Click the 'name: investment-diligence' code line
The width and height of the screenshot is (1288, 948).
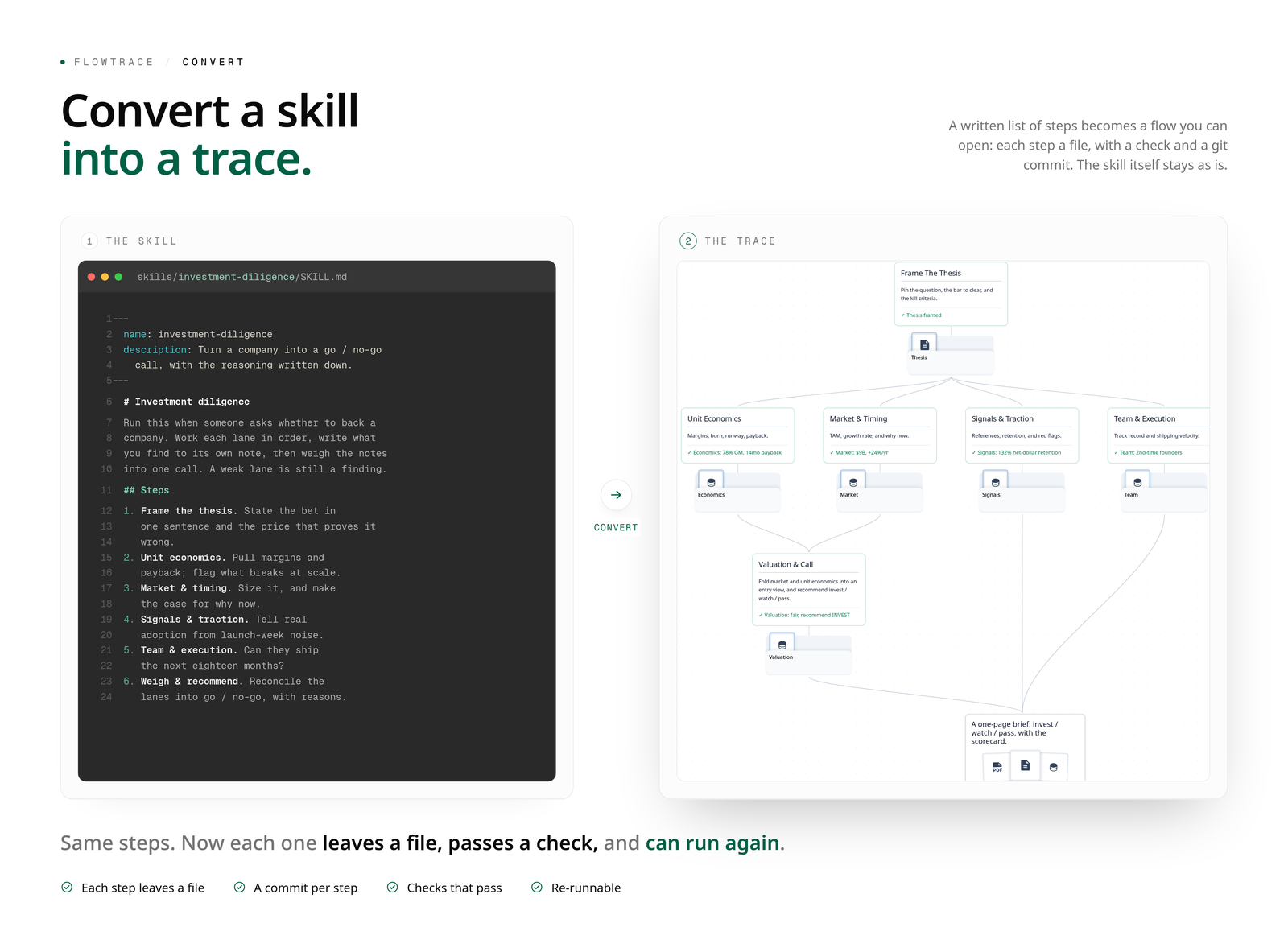pyautogui.click(x=198, y=334)
